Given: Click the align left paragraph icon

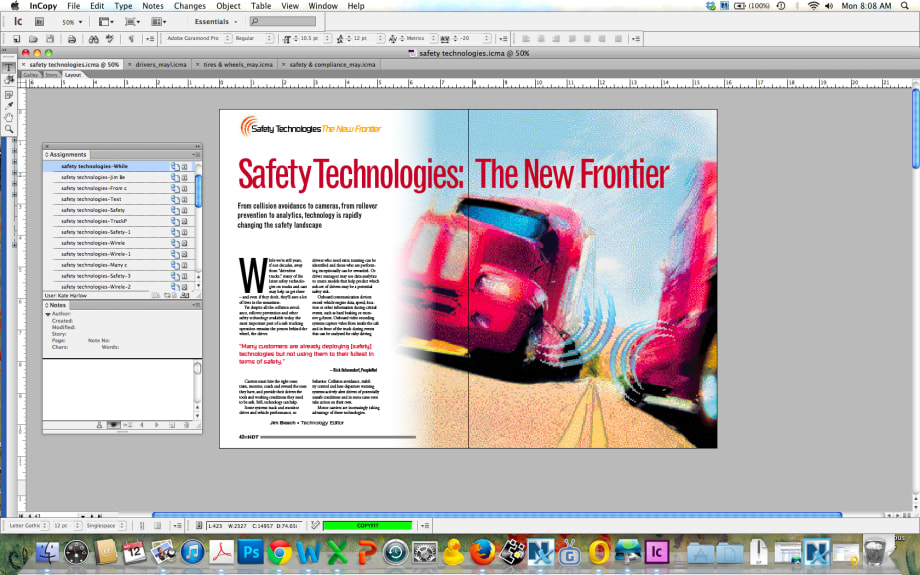Looking at the screenshot, I should coord(526,39).
